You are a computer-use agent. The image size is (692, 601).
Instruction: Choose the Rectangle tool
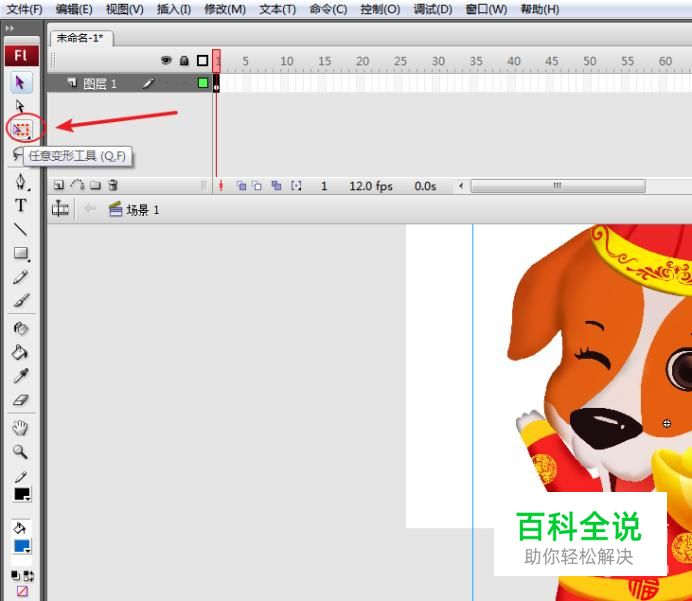[x=21, y=253]
